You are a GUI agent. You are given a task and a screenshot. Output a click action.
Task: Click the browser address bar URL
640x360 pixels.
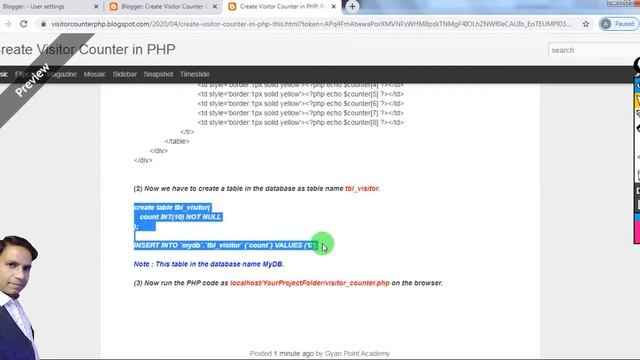(x=311, y=24)
